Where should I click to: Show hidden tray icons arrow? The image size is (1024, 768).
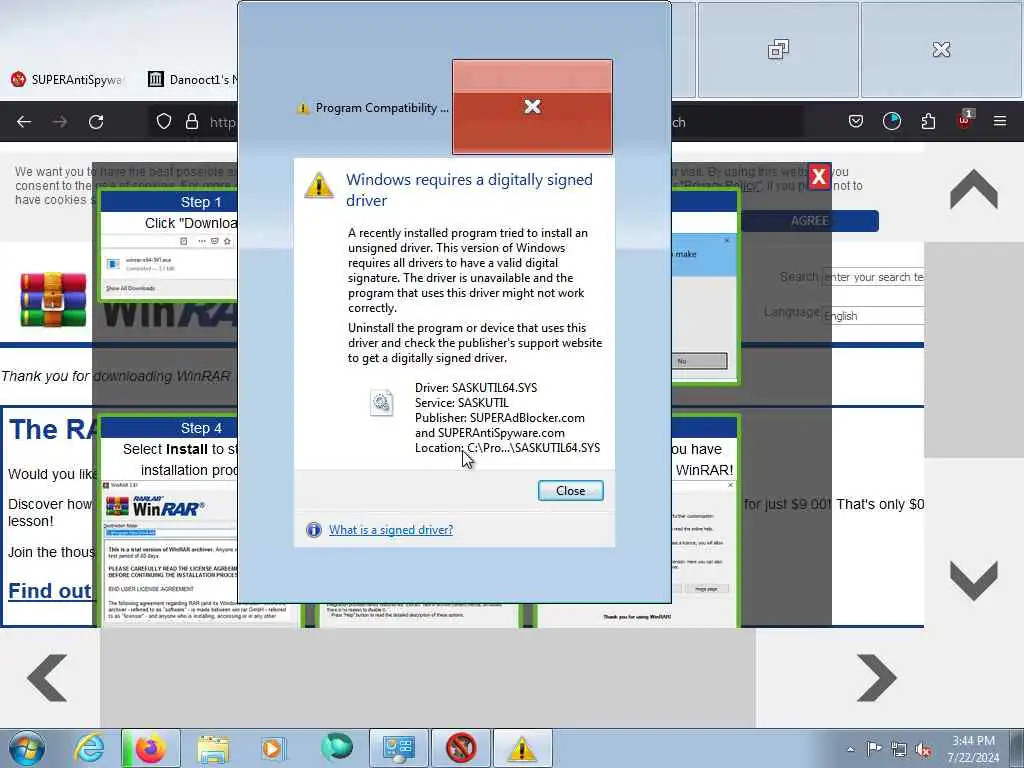pos(850,749)
